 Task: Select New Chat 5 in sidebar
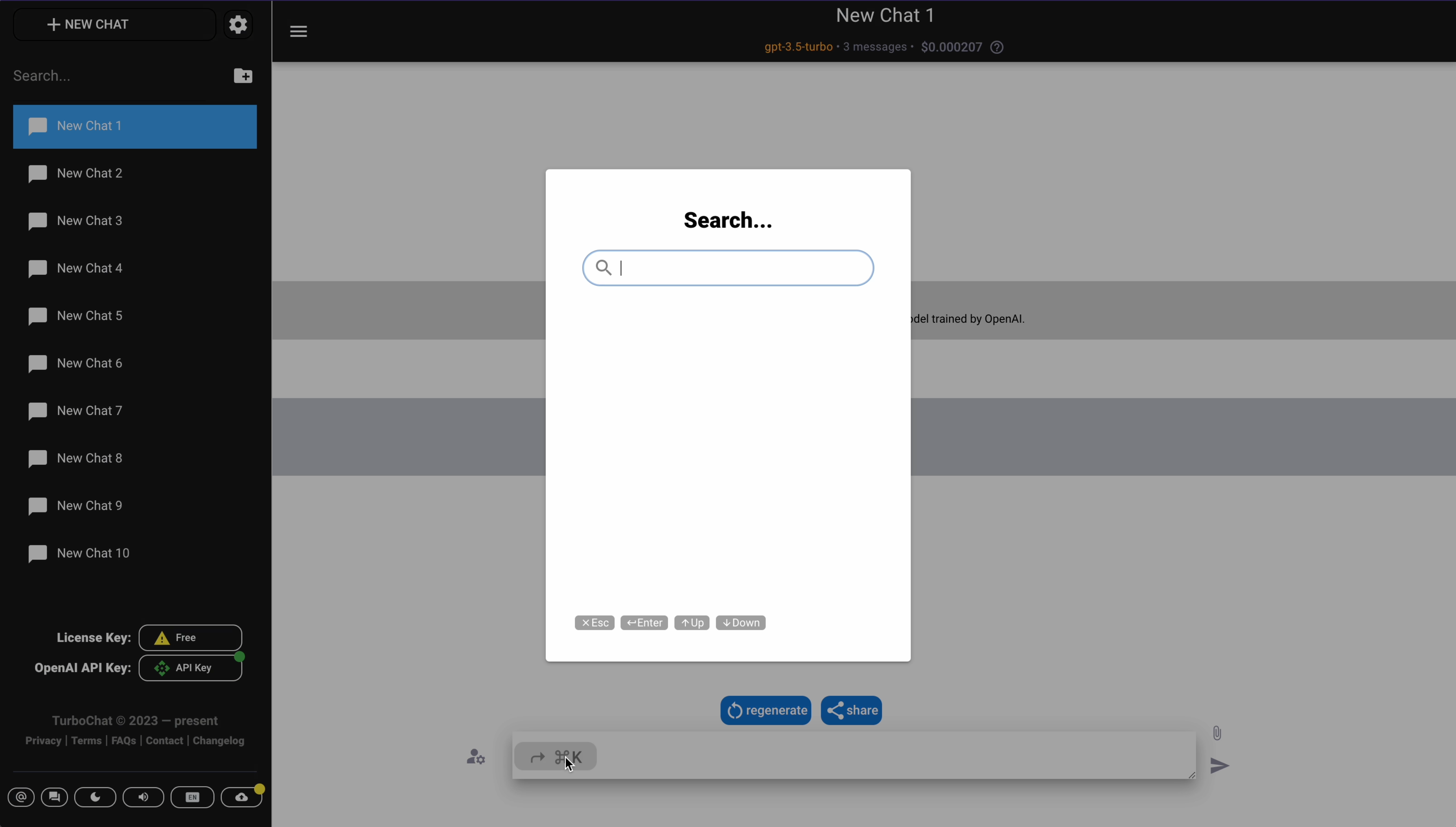point(89,316)
